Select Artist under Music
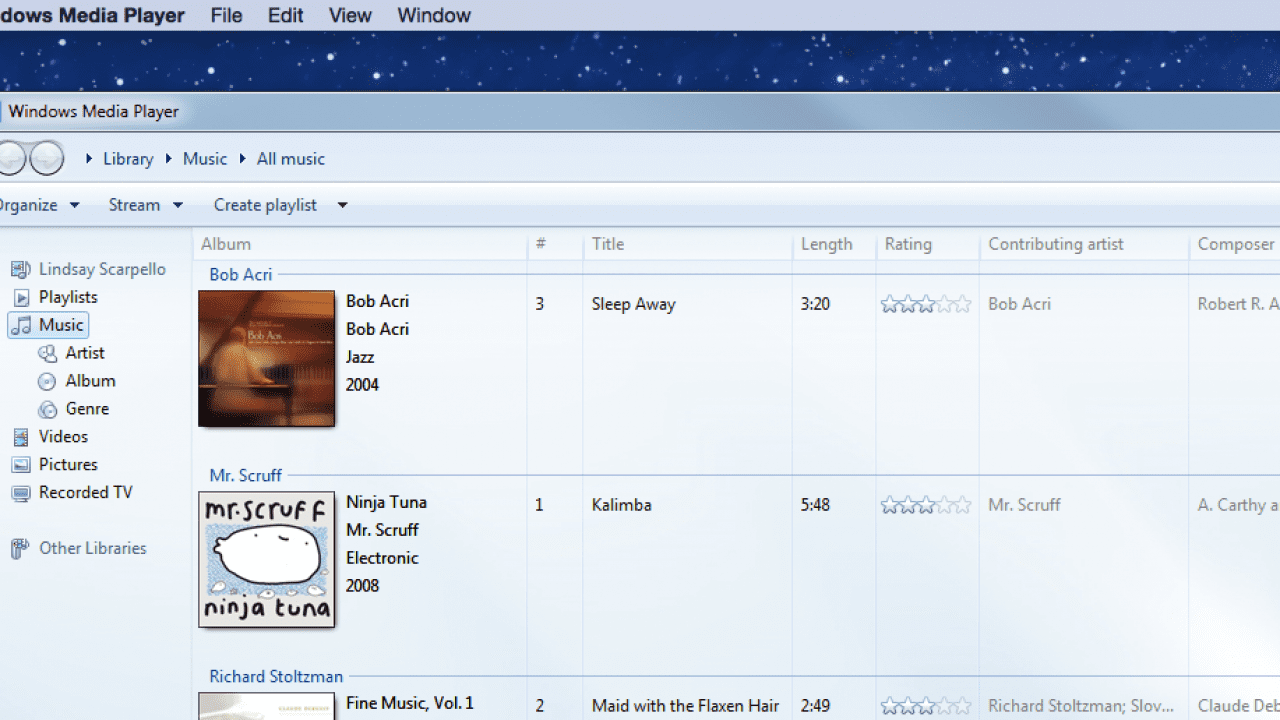Viewport: 1280px width, 720px height. [85, 353]
